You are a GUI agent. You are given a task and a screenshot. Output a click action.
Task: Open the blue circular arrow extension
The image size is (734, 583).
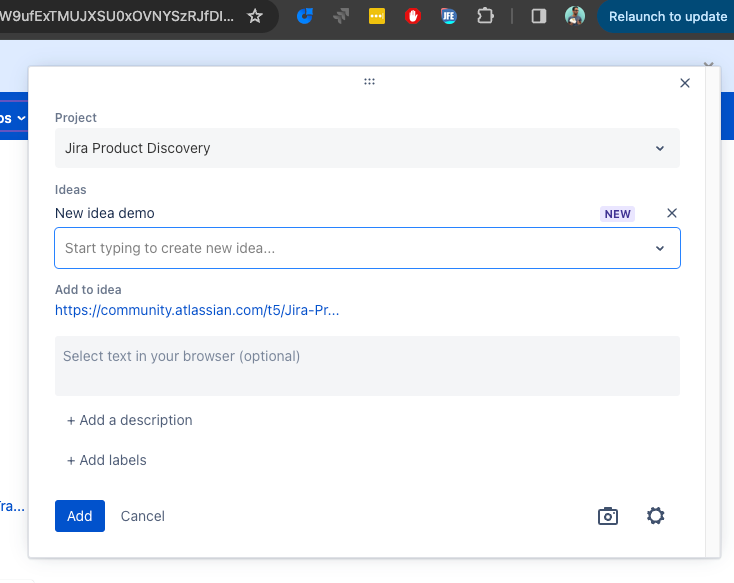coord(305,16)
